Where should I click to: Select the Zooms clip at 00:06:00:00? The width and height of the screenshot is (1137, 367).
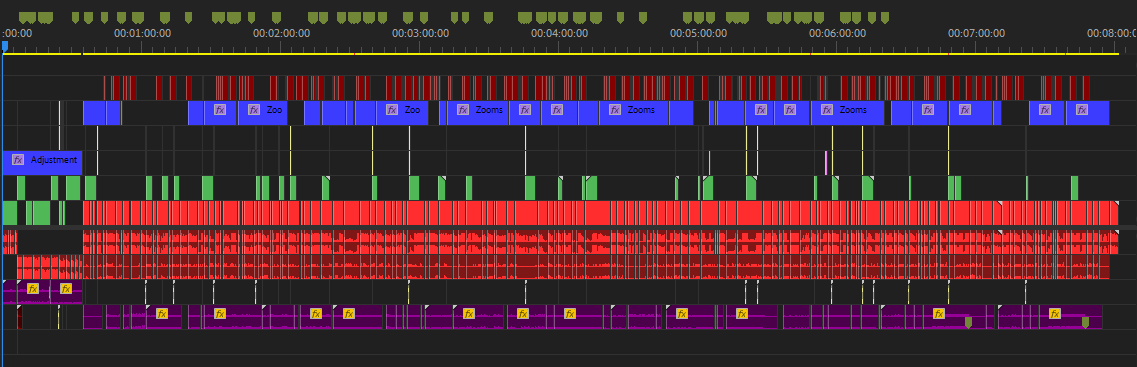[848, 113]
